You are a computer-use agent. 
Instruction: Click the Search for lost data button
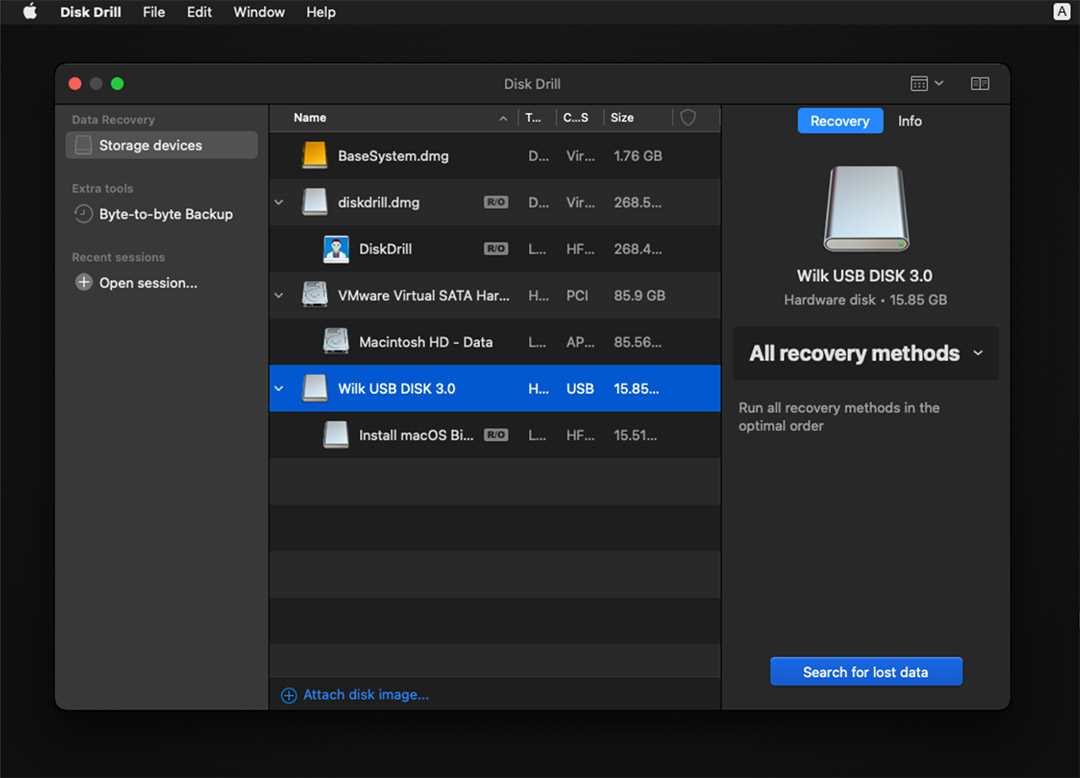[x=865, y=671]
